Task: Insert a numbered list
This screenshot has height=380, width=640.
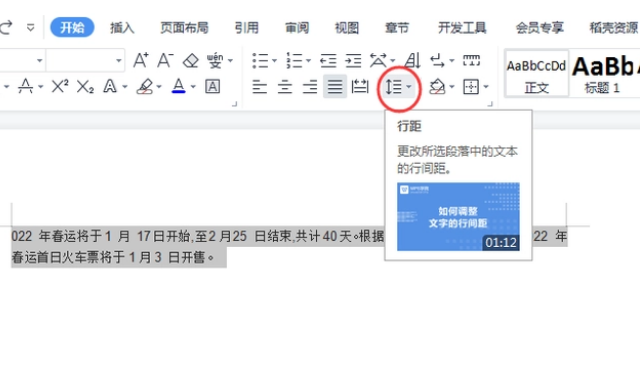Action: (x=294, y=61)
